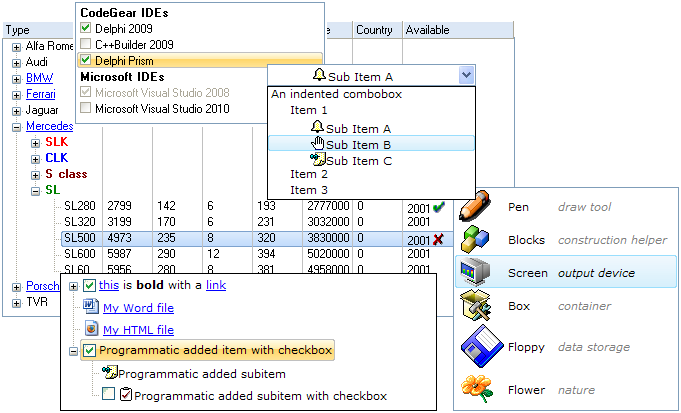The width and height of the screenshot is (681, 413).
Task: Follow the 'this' hyperlink
Action: (x=109, y=285)
